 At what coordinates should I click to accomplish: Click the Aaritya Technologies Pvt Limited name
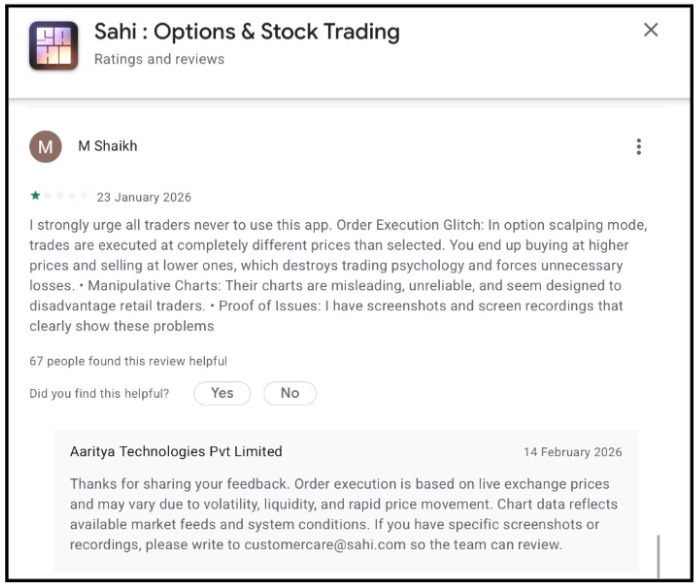[176, 452]
